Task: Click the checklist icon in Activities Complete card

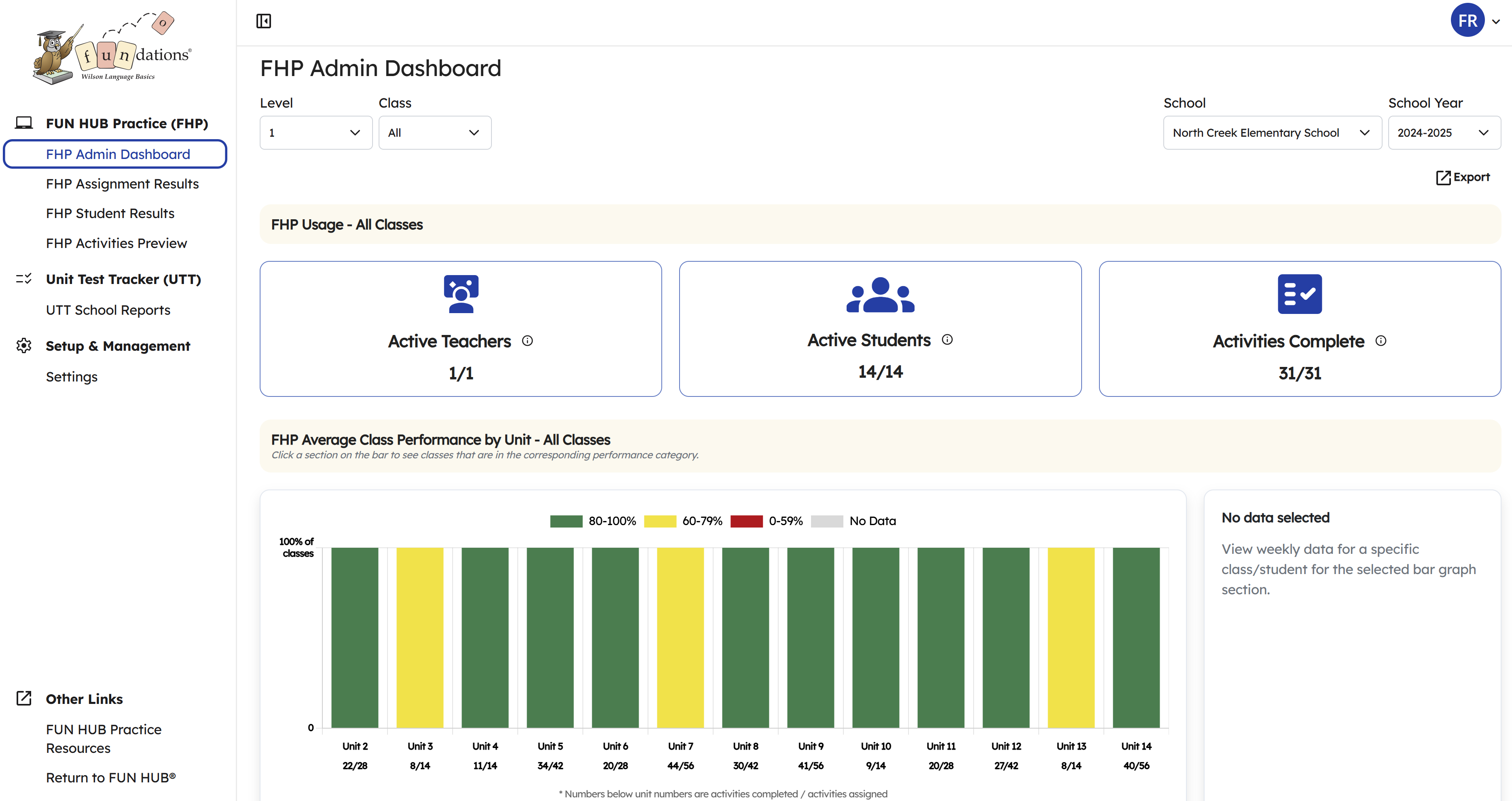Action: click(x=1300, y=294)
